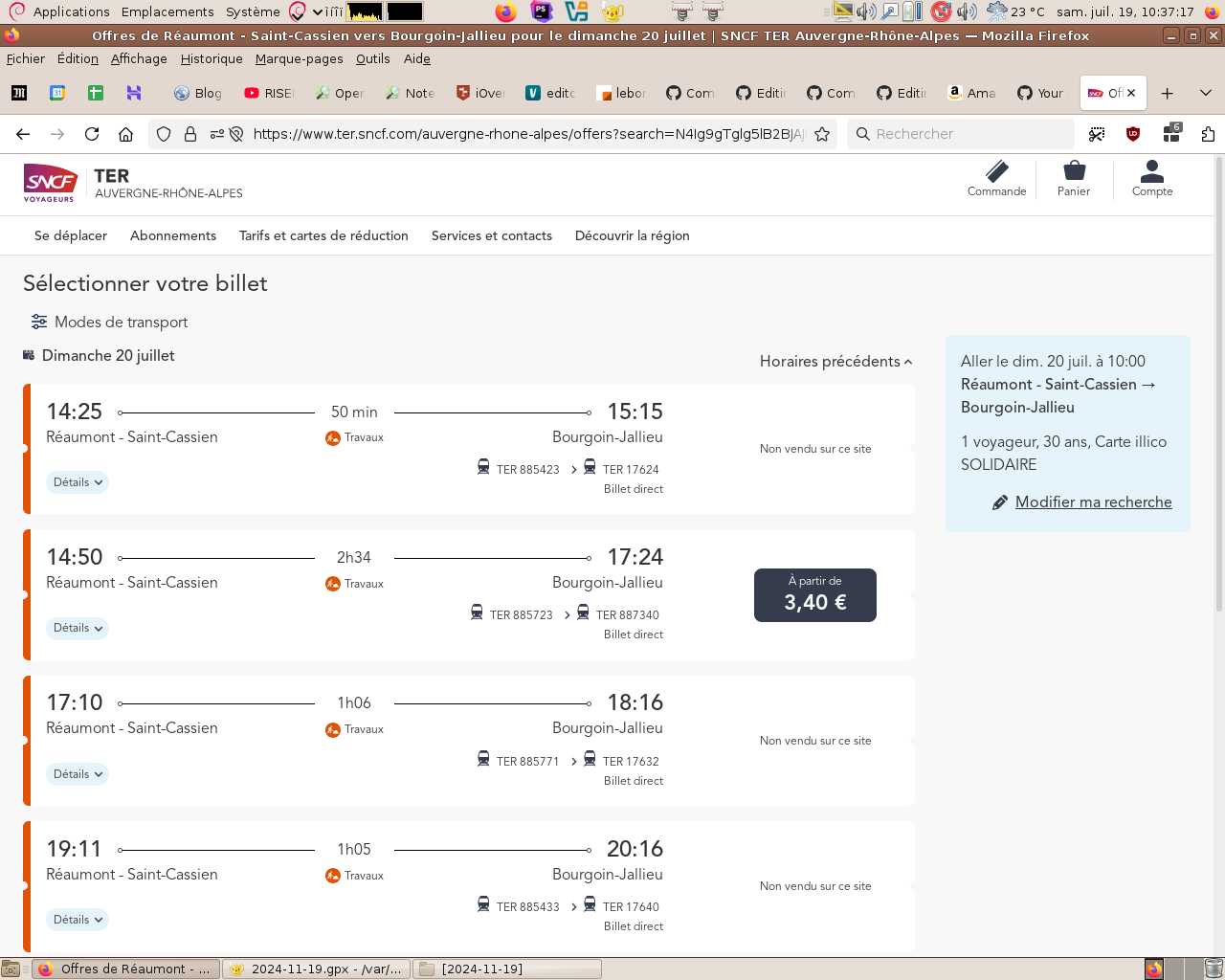The width and height of the screenshot is (1225, 980).
Task: Click the page vertical scrollbar
Action: point(1218,383)
